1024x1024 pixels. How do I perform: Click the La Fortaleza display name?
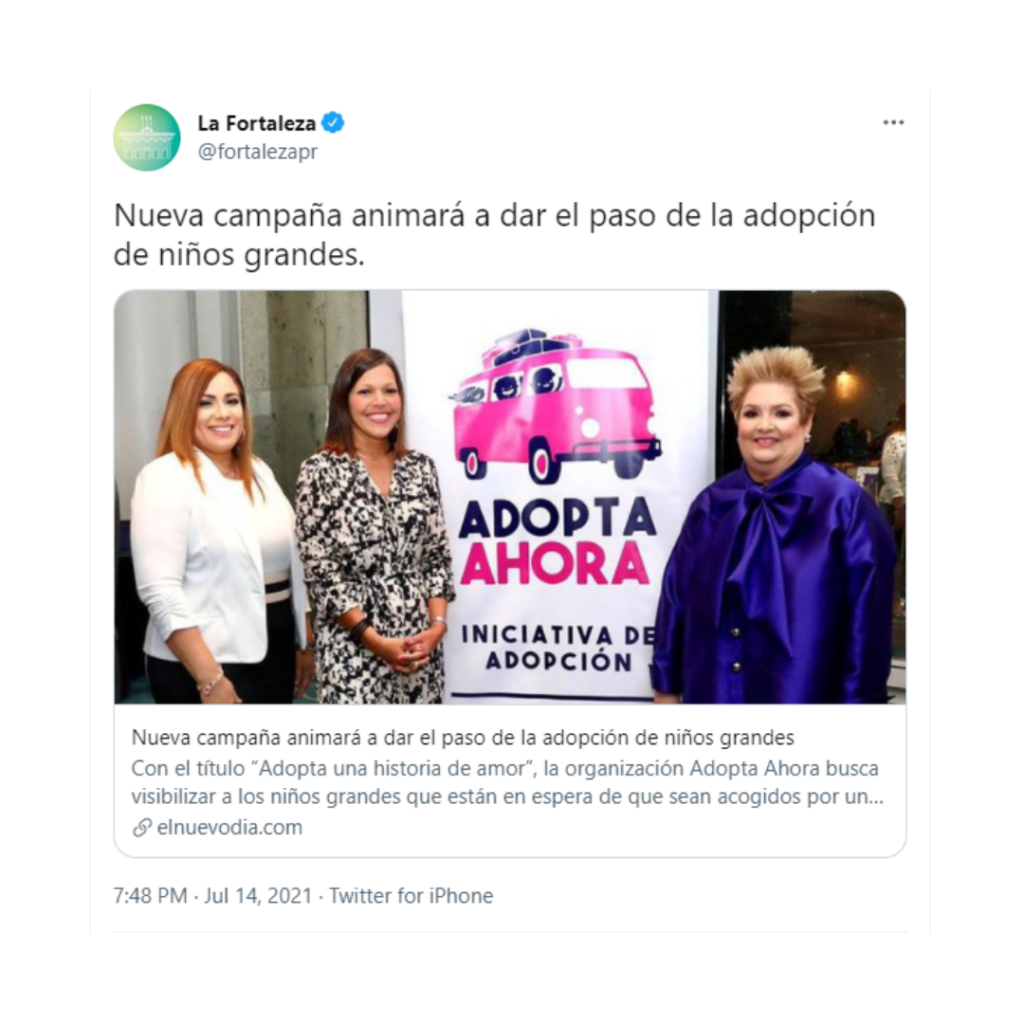[257, 123]
